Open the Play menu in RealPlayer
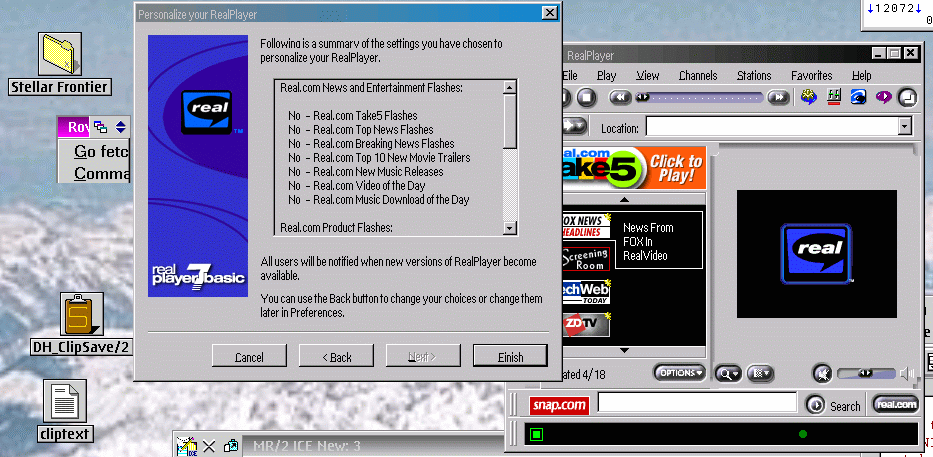The width and height of the screenshot is (933, 457). pos(606,76)
